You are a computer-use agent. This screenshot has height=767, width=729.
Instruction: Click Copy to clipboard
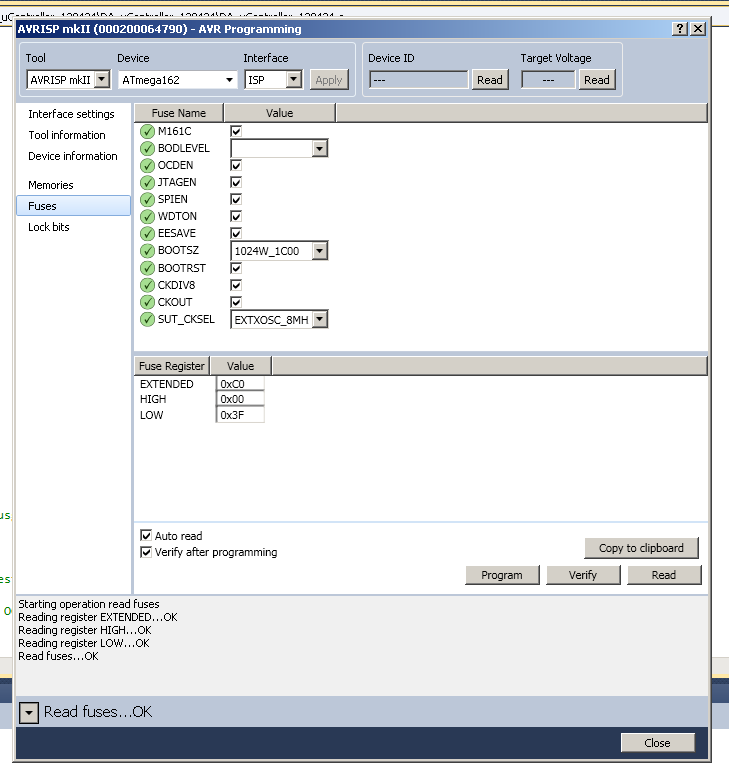tap(641, 548)
